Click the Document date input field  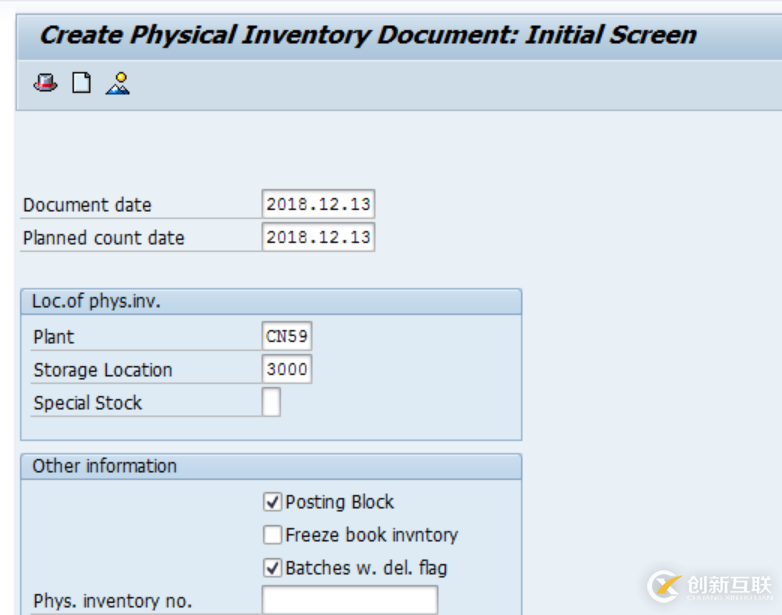318,204
